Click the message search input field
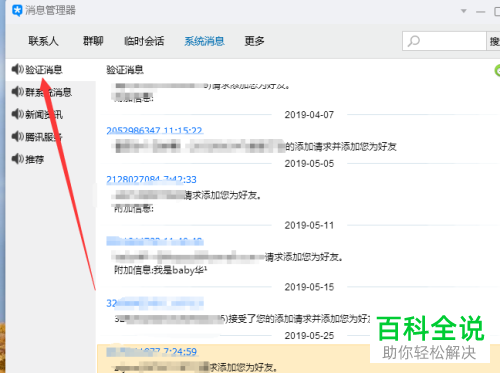The image size is (500, 373). 444,41
